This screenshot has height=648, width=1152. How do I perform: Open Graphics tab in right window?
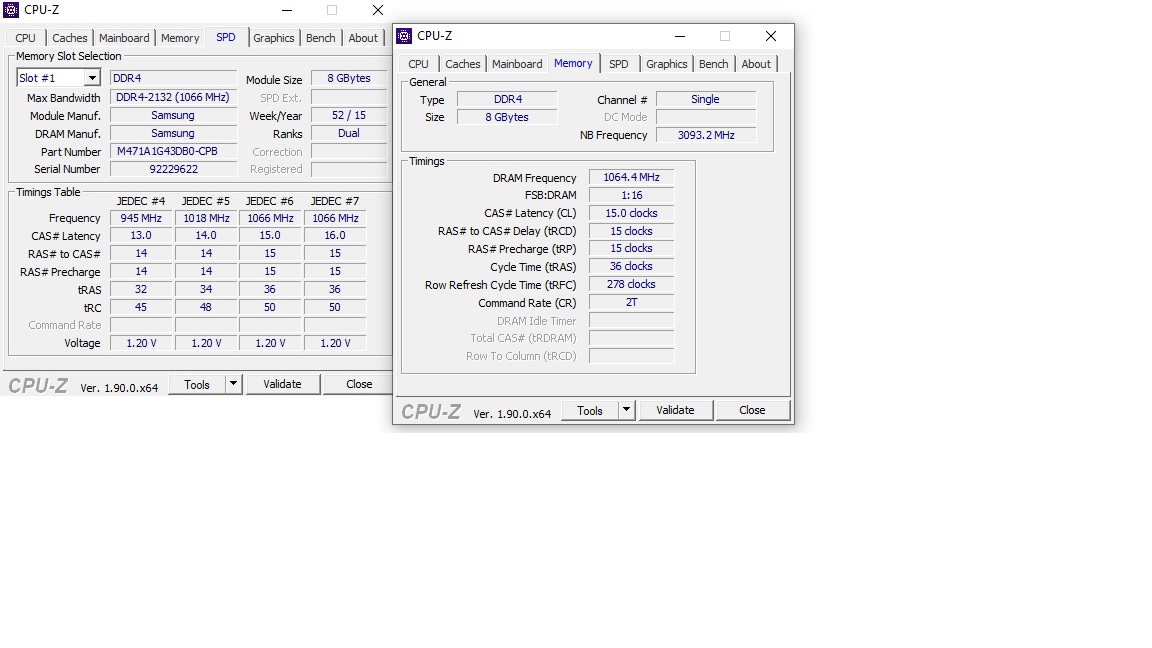(x=667, y=64)
